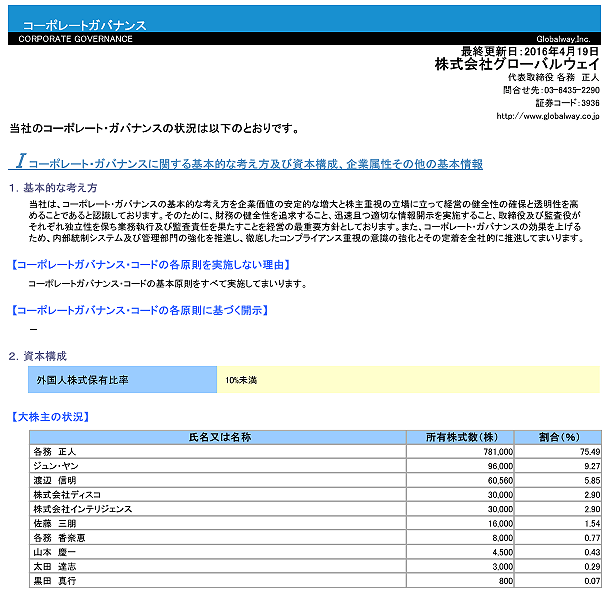The width and height of the screenshot is (608, 597).
Task: Select shareholder 株式会社ディスコ
Action: coord(67,495)
